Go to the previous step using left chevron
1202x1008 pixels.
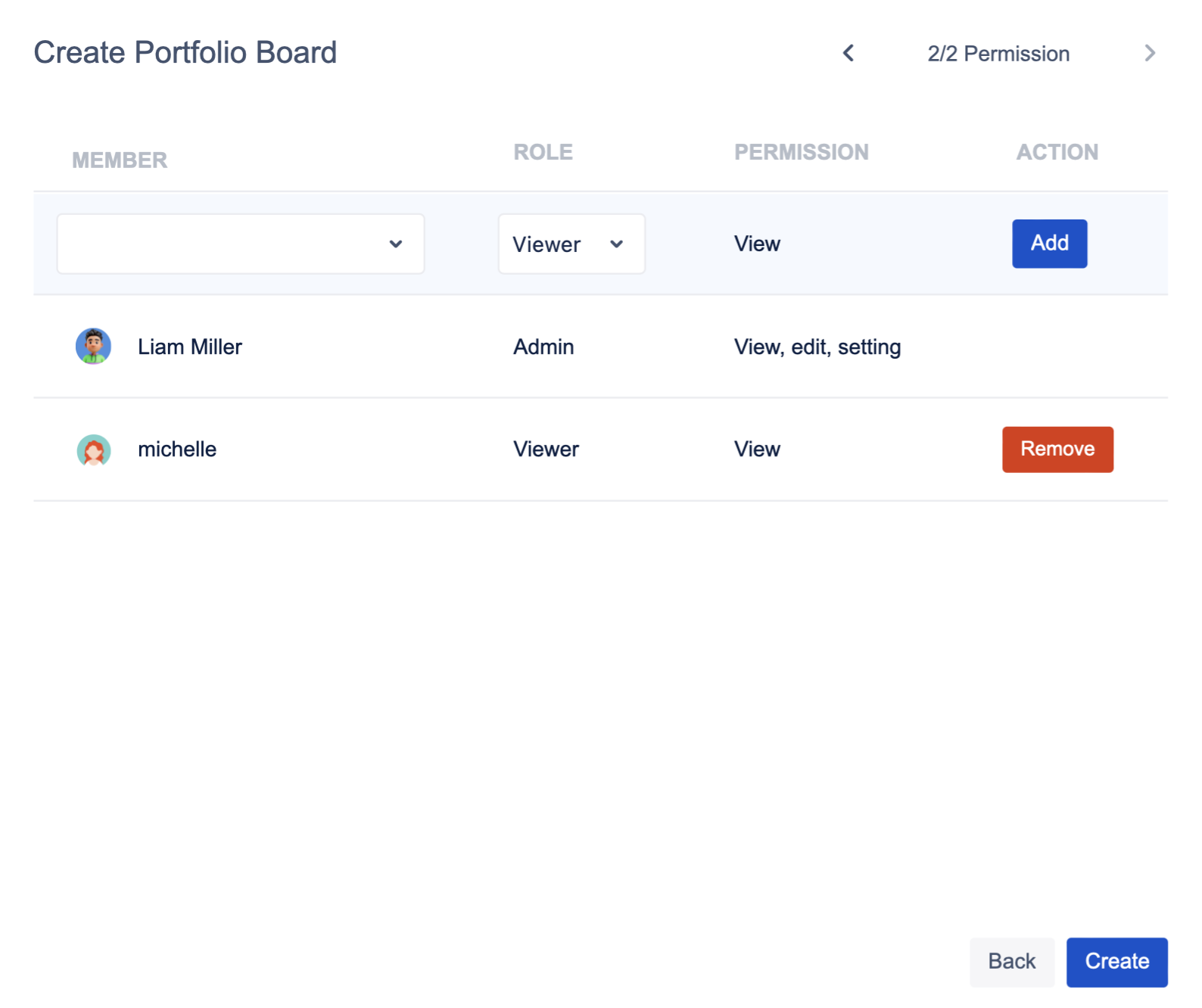click(849, 53)
